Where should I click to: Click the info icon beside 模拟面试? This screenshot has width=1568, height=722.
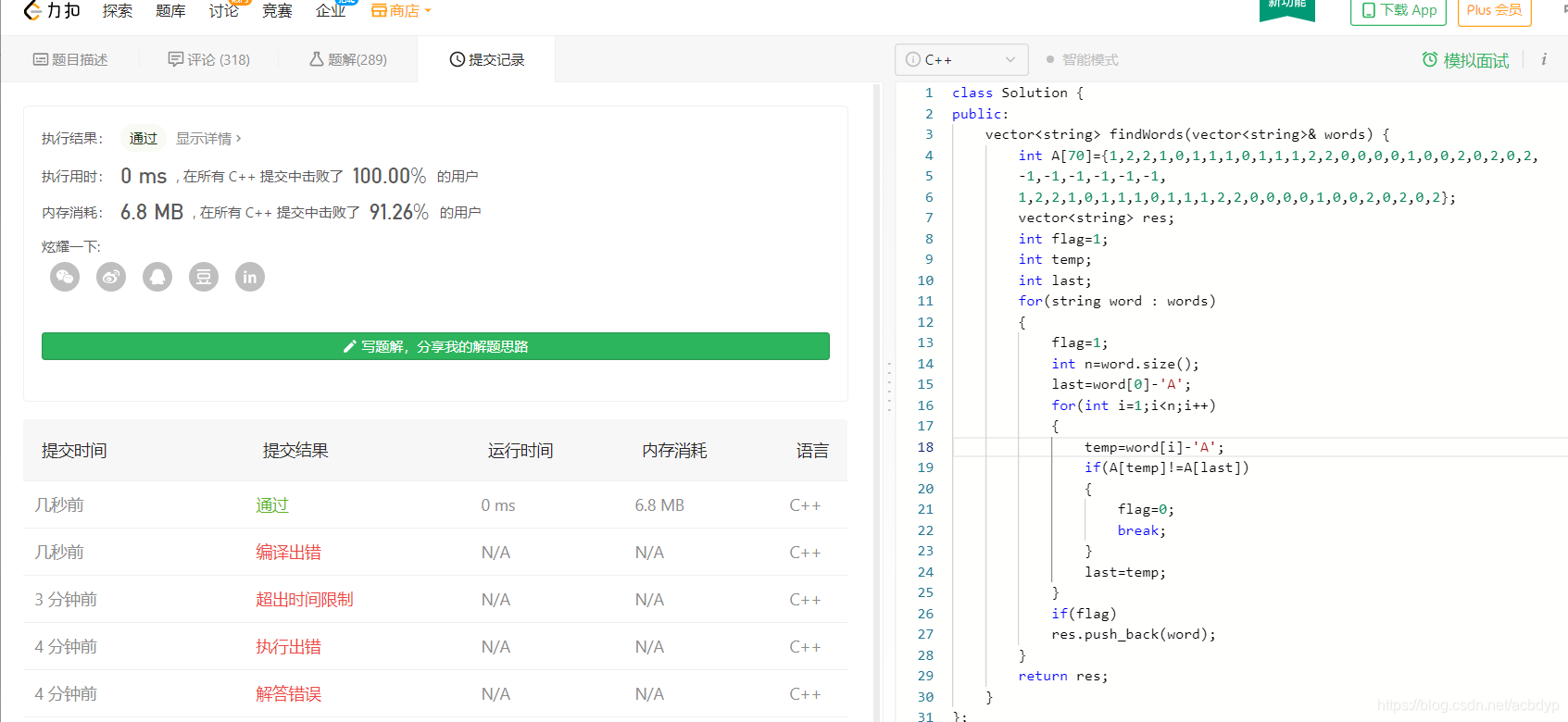[x=1544, y=59]
